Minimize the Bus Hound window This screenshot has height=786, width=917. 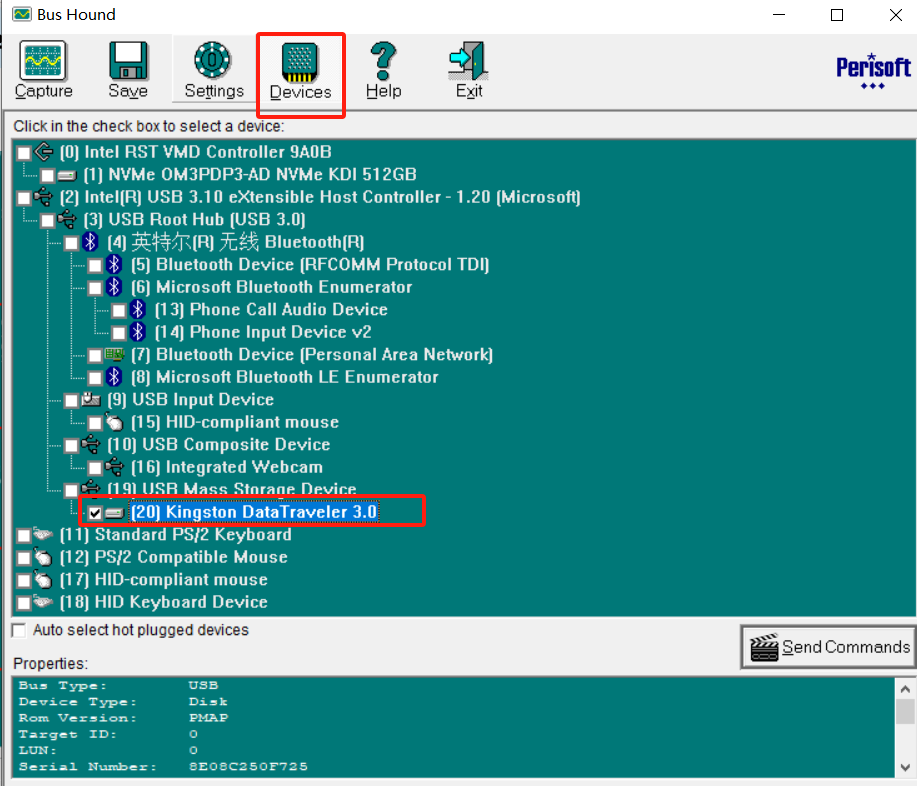(779, 15)
